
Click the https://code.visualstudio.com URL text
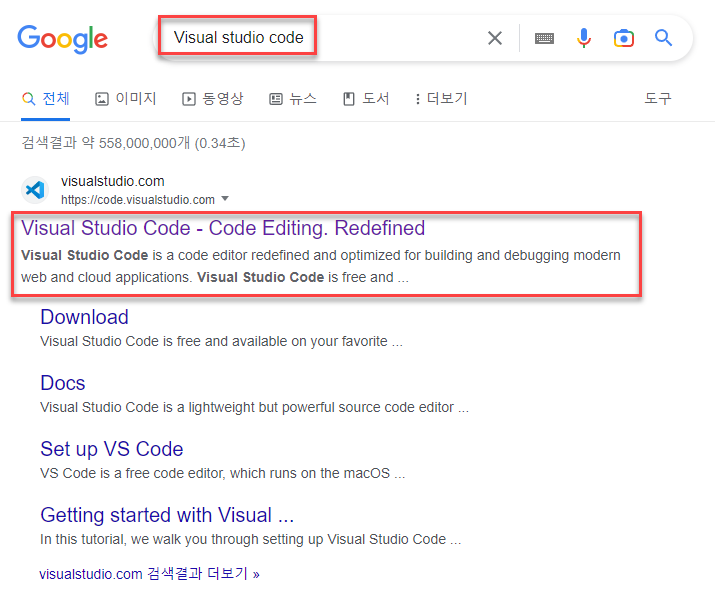[138, 200]
